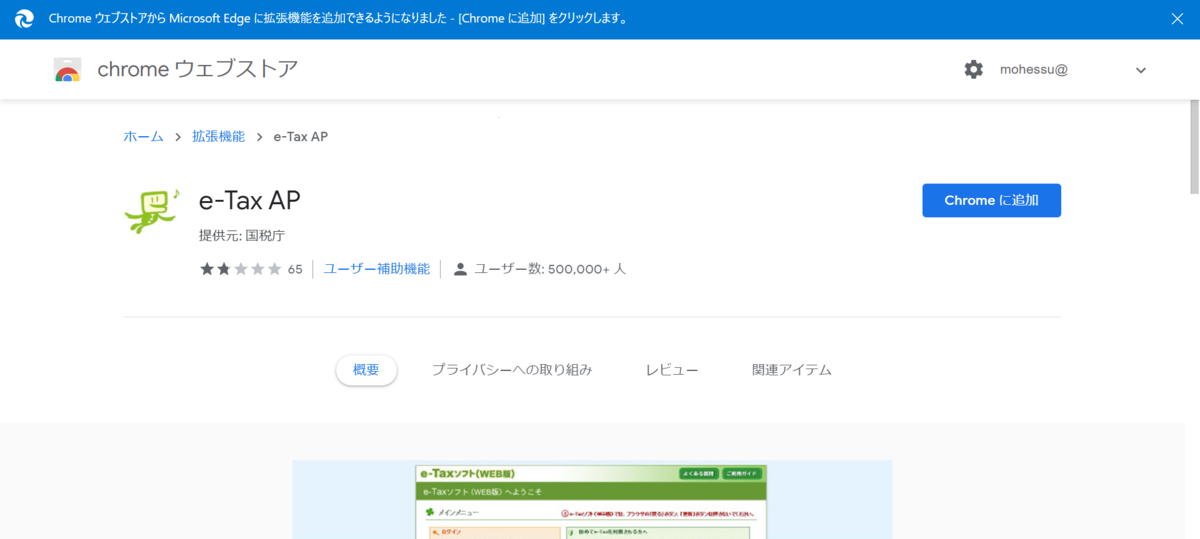Open 拡張機能 breadcrumb link
This screenshot has width=1200, height=539.
coord(218,136)
